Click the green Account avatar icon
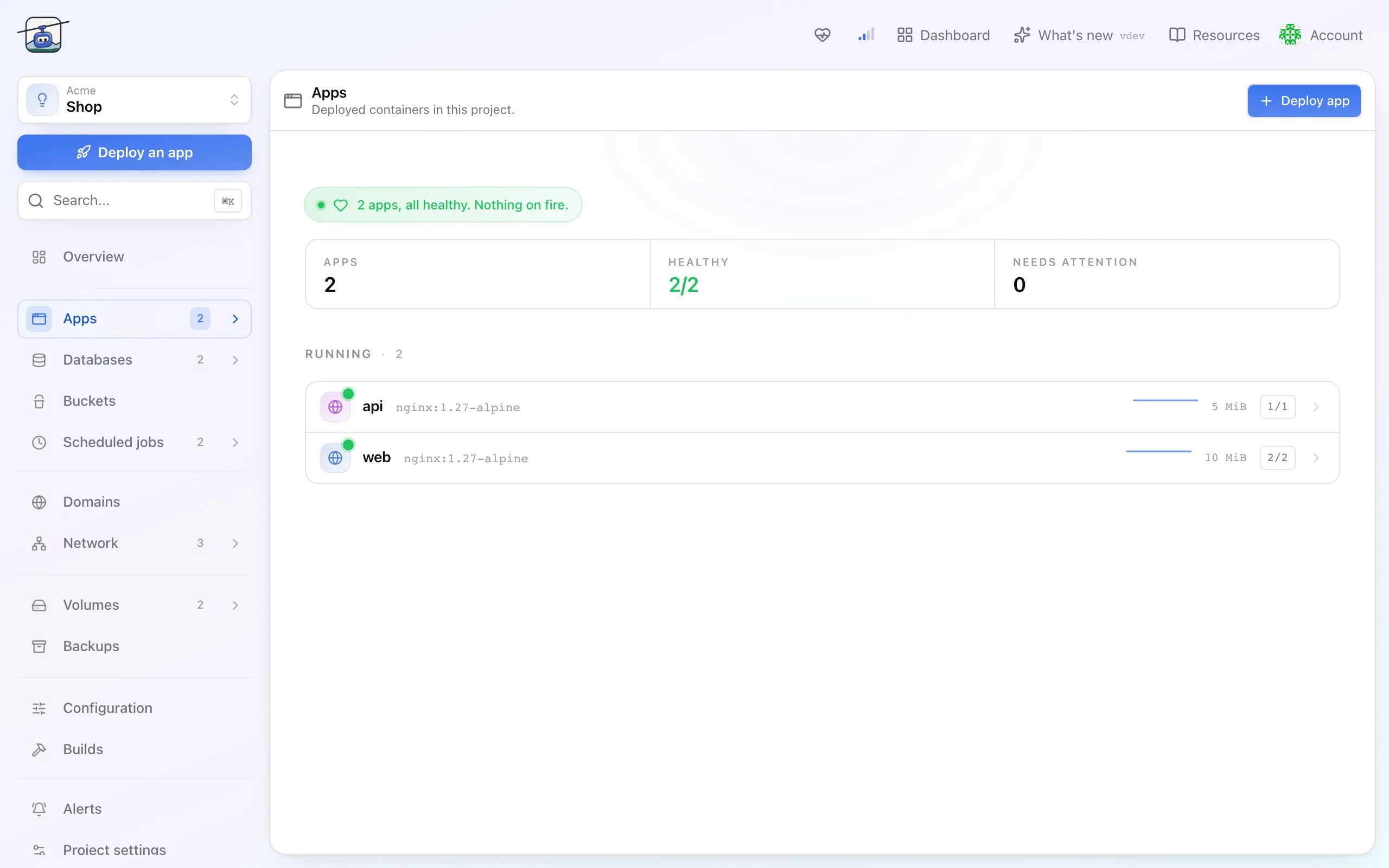The width and height of the screenshot is (1389, 868). [1290, 35]
